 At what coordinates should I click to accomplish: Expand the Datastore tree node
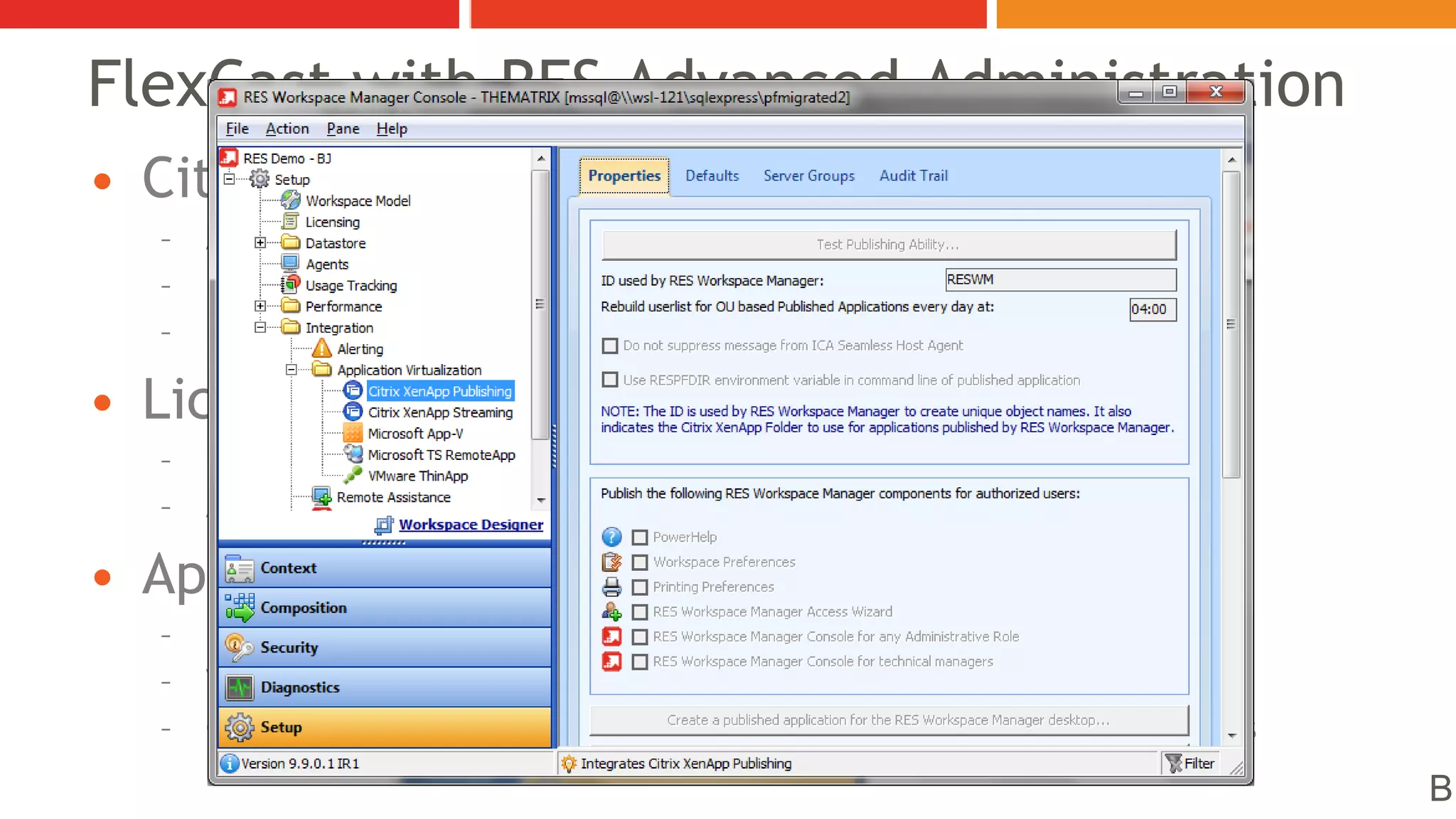(260, 242)
